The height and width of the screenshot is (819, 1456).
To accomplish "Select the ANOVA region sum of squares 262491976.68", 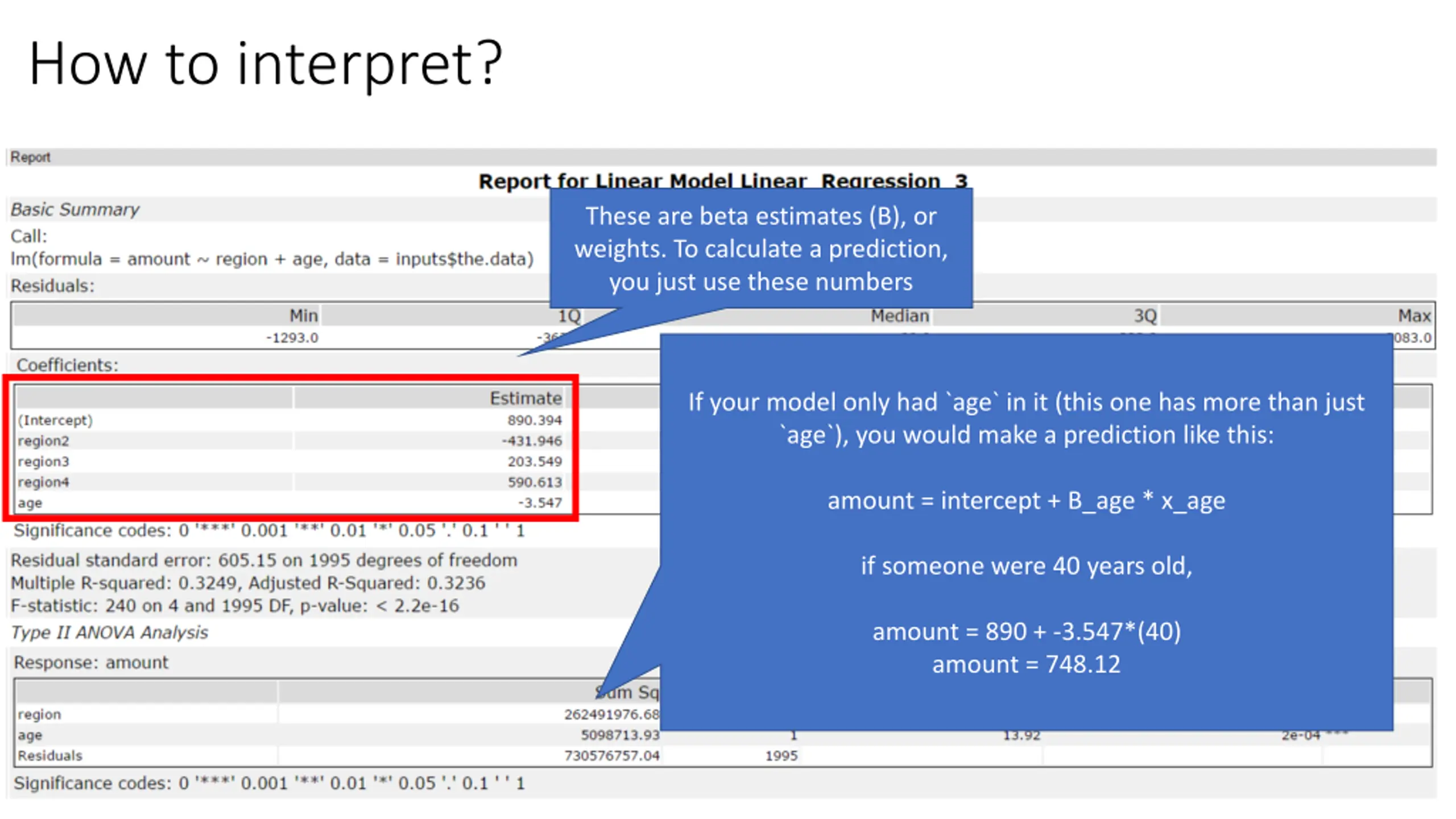I will coord(611,715).
